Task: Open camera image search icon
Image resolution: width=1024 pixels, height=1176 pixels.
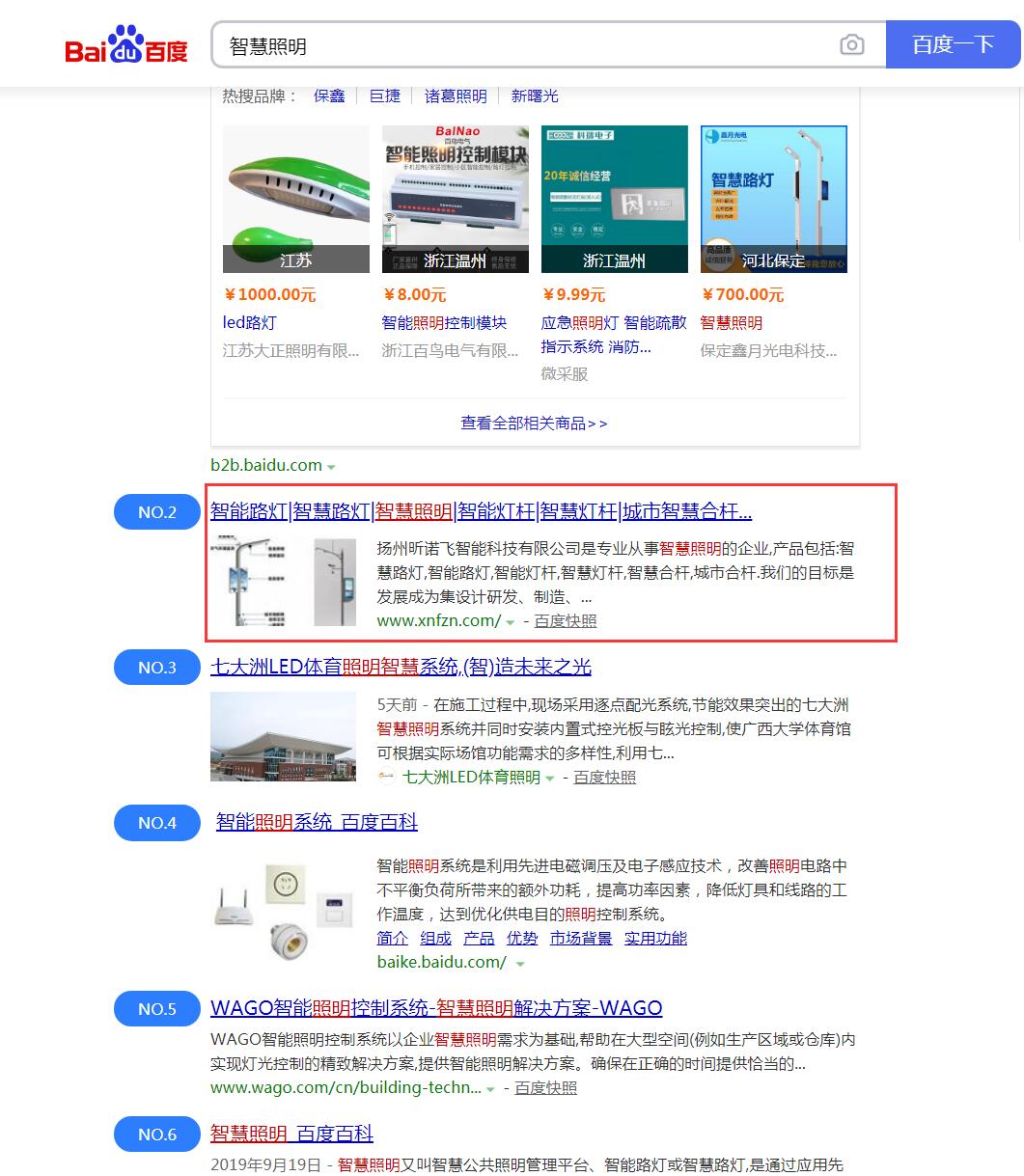Action: tap(852, 45)
